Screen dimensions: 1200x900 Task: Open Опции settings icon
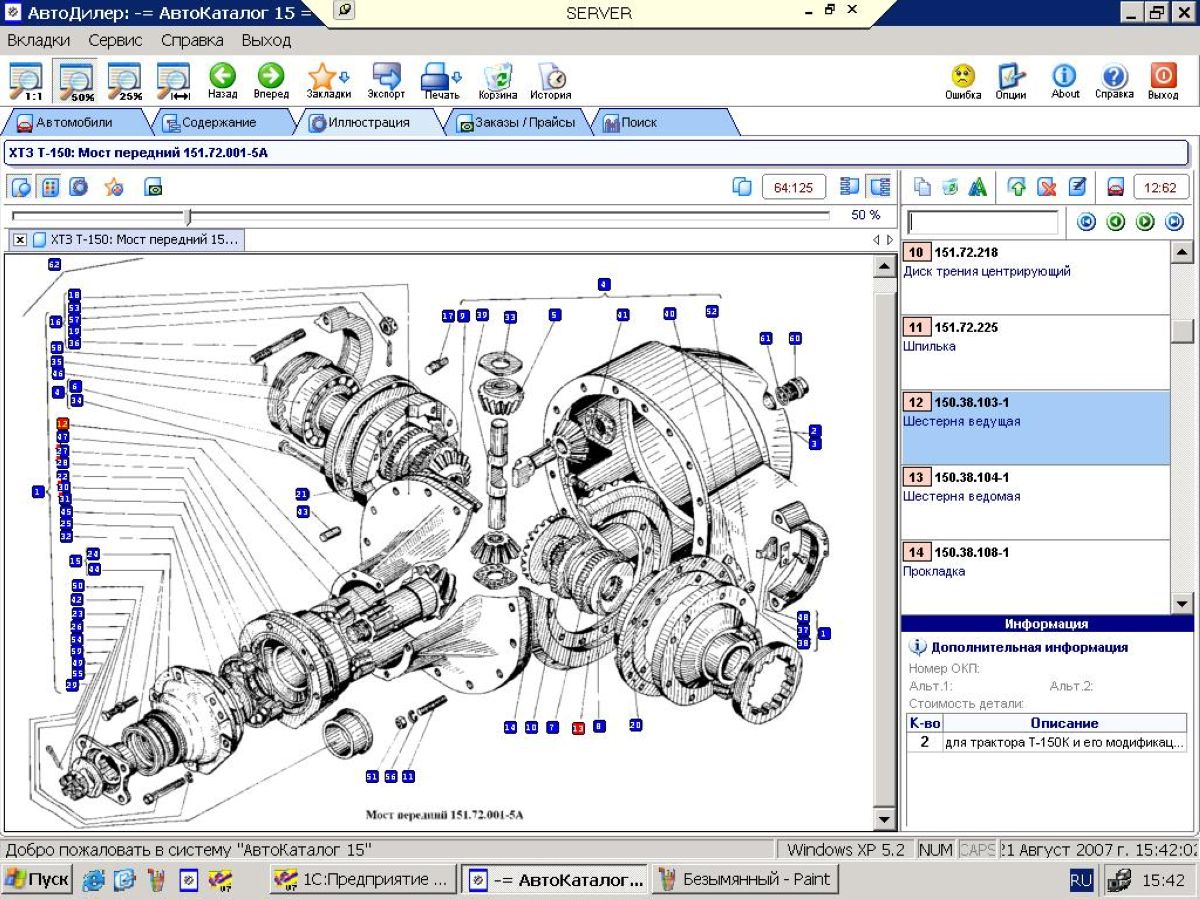(1011, 79)
